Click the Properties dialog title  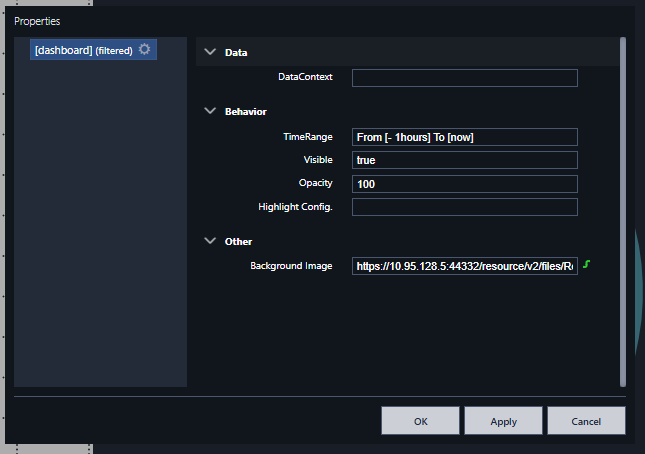tap(36, 21)
